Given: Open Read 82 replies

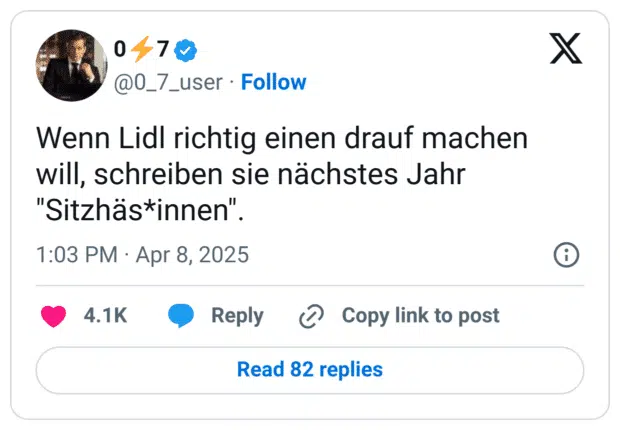Looking at the screenshot, I should coord(310,370).
